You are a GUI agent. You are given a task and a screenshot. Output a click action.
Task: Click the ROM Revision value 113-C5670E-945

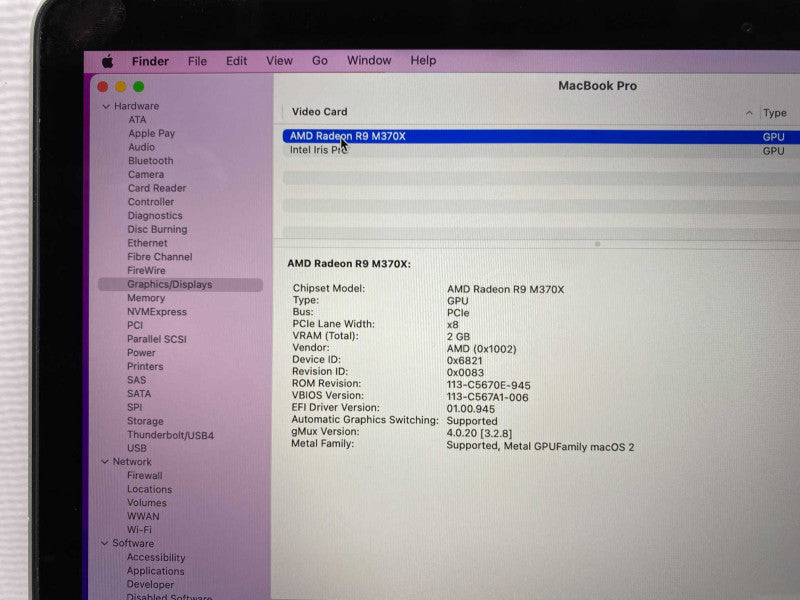click(488, 385)
